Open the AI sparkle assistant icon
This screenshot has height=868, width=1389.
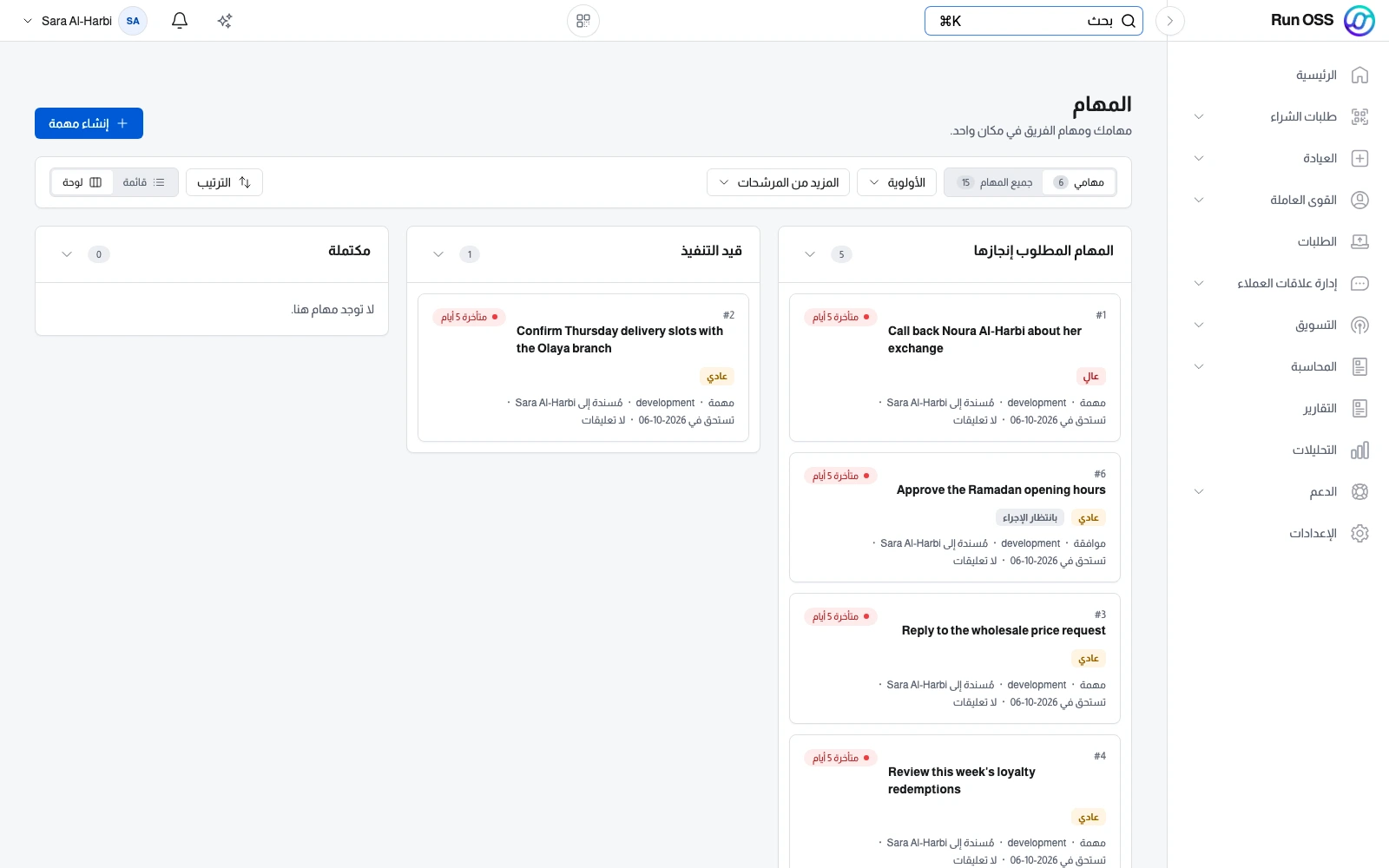225,21
